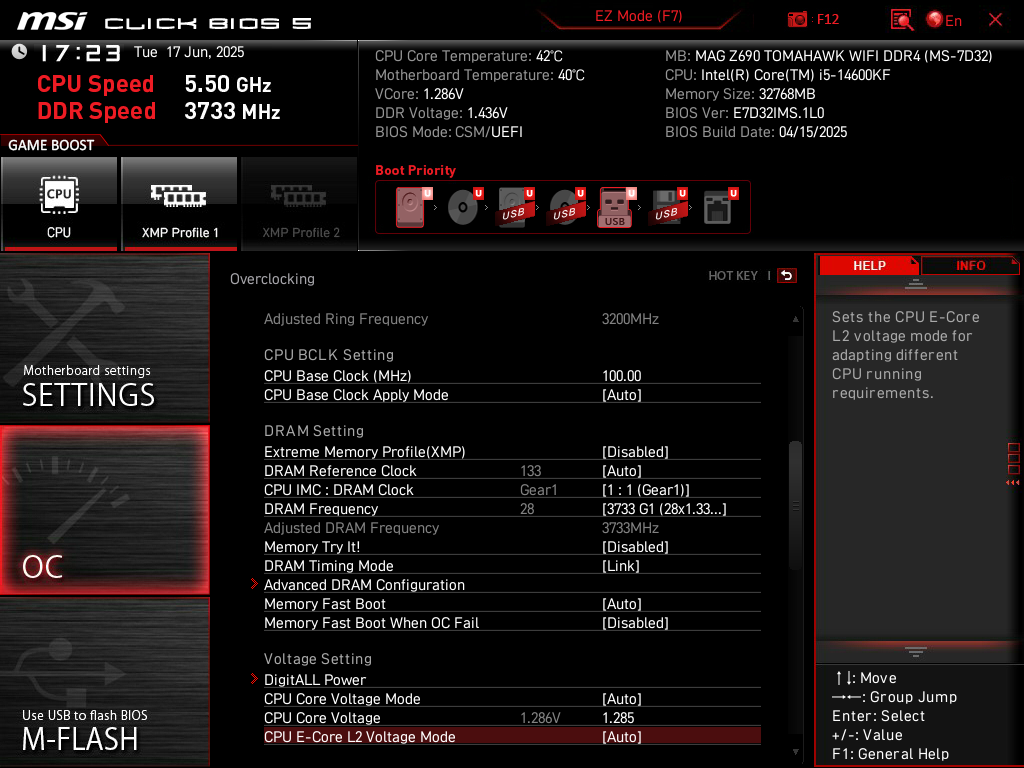1024x768 pixels.
Task: Switch to EZ Mode (F7)
Action: 638,16
